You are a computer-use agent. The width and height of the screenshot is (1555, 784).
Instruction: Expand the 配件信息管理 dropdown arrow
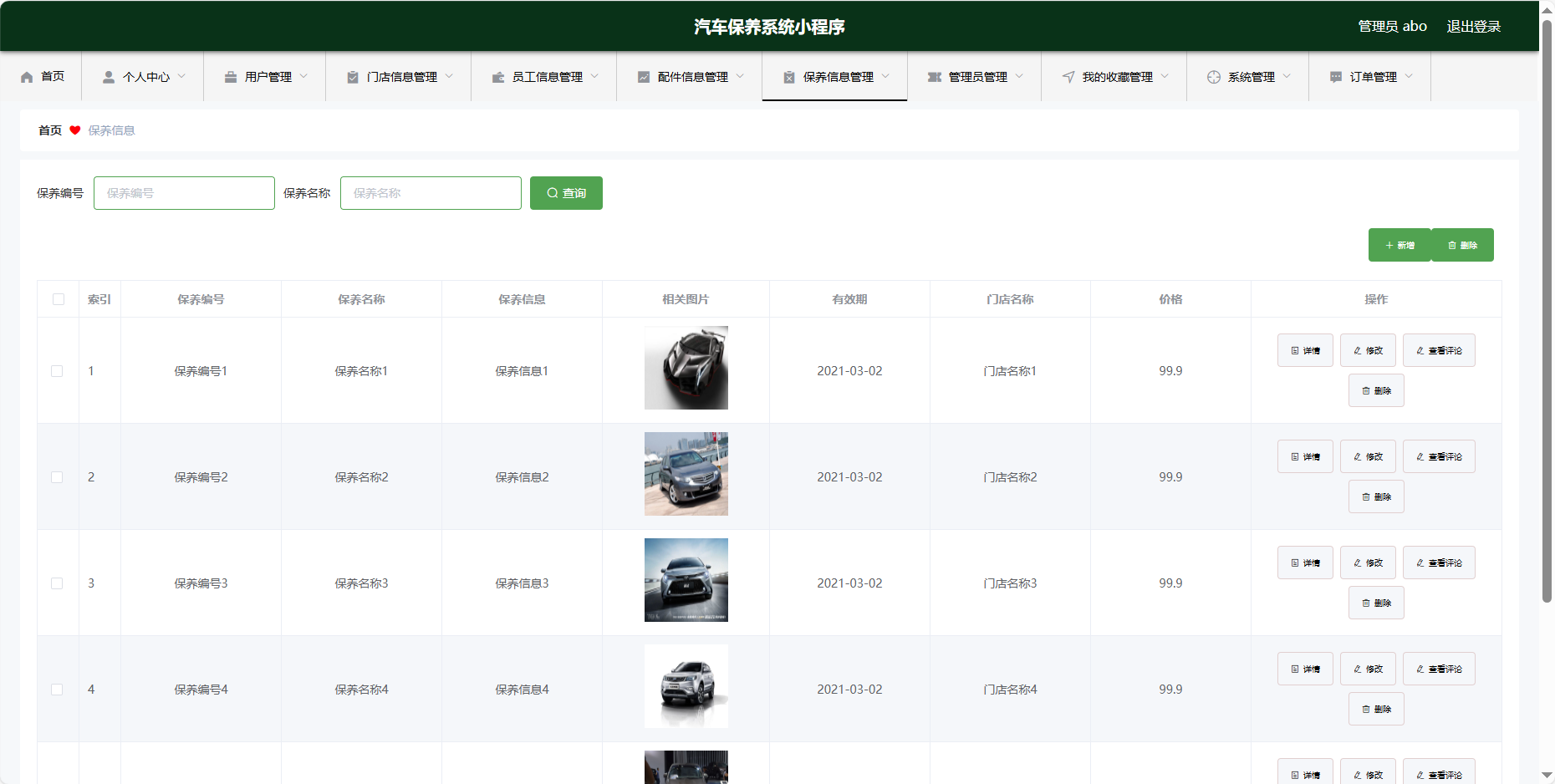[740, 76]
